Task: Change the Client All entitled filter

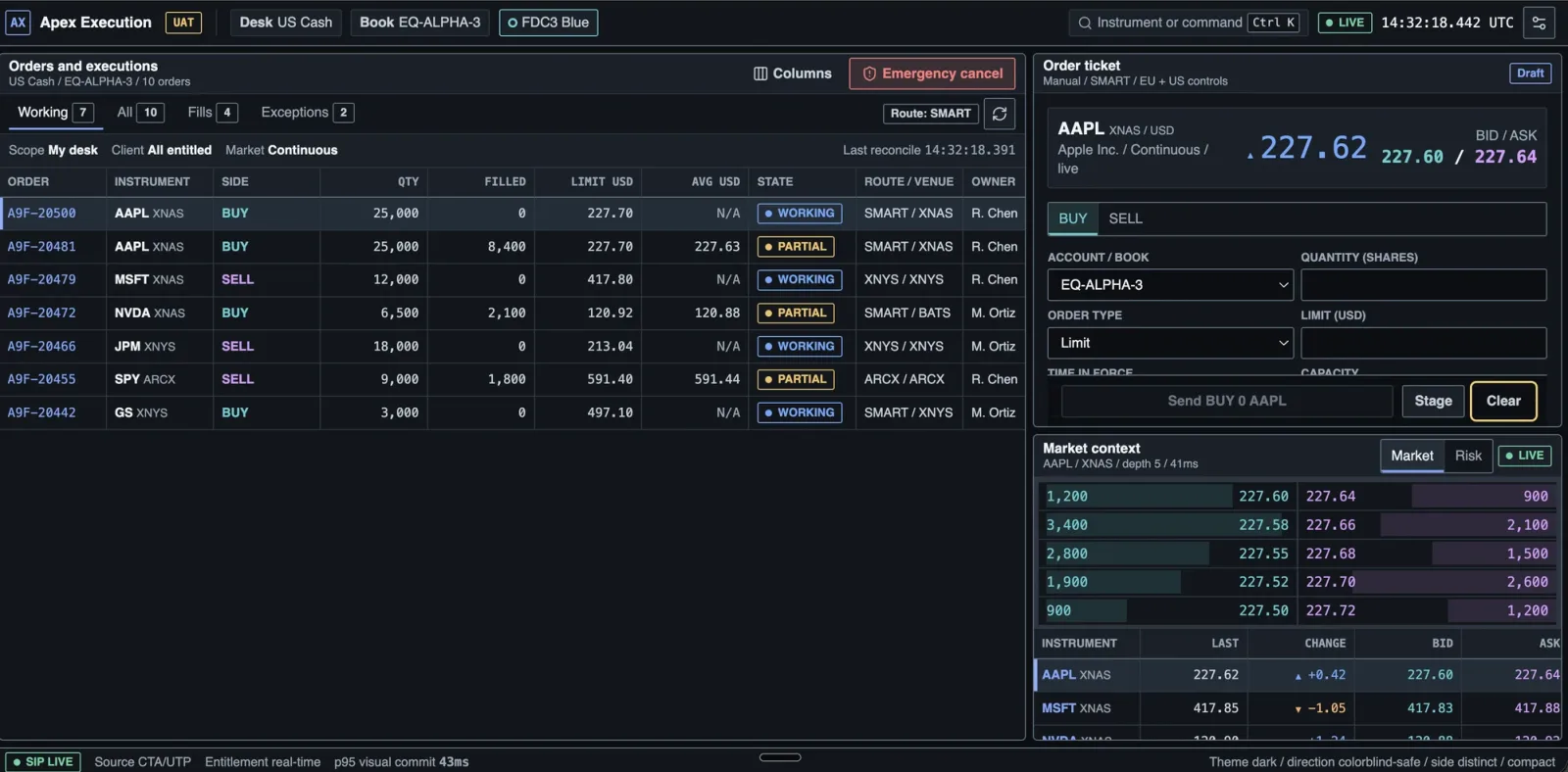Action: 162,150
